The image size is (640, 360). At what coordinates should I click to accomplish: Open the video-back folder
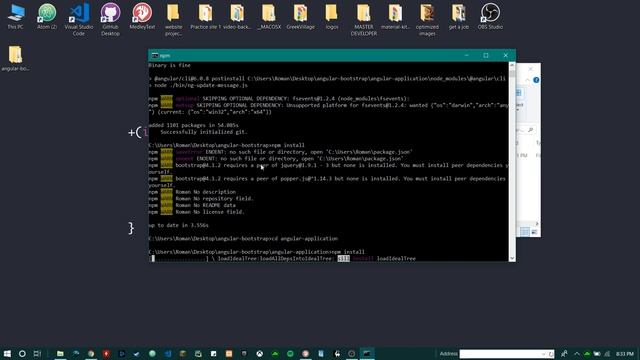237,16
